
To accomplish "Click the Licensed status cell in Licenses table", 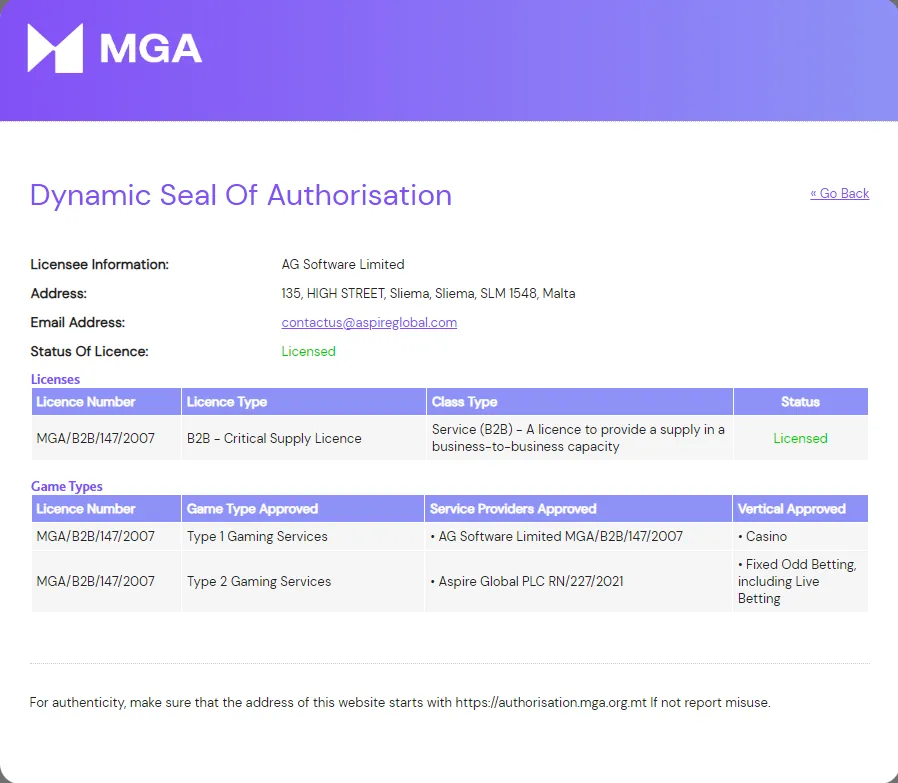I will [800, 438].
